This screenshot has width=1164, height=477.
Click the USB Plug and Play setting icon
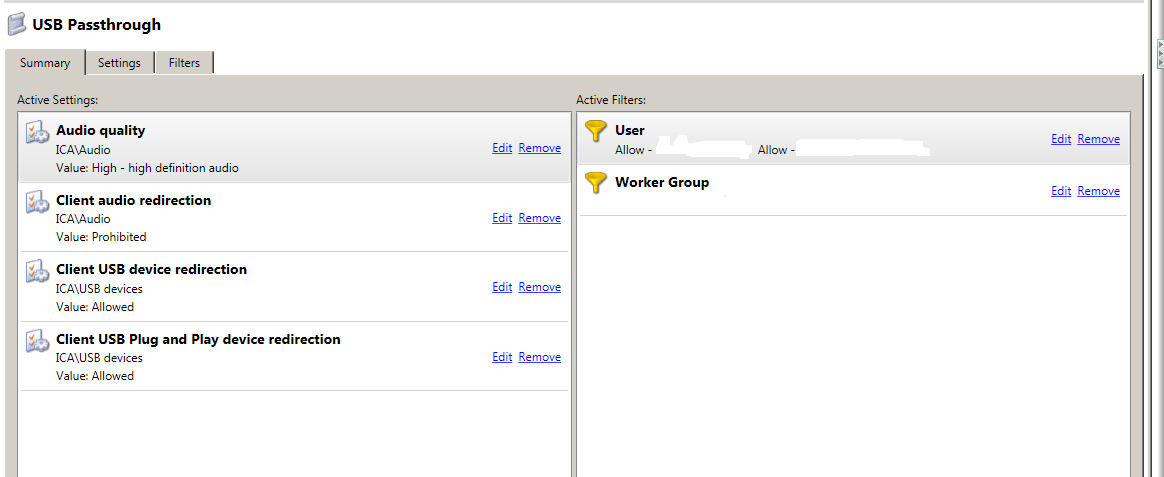[37, 342]
